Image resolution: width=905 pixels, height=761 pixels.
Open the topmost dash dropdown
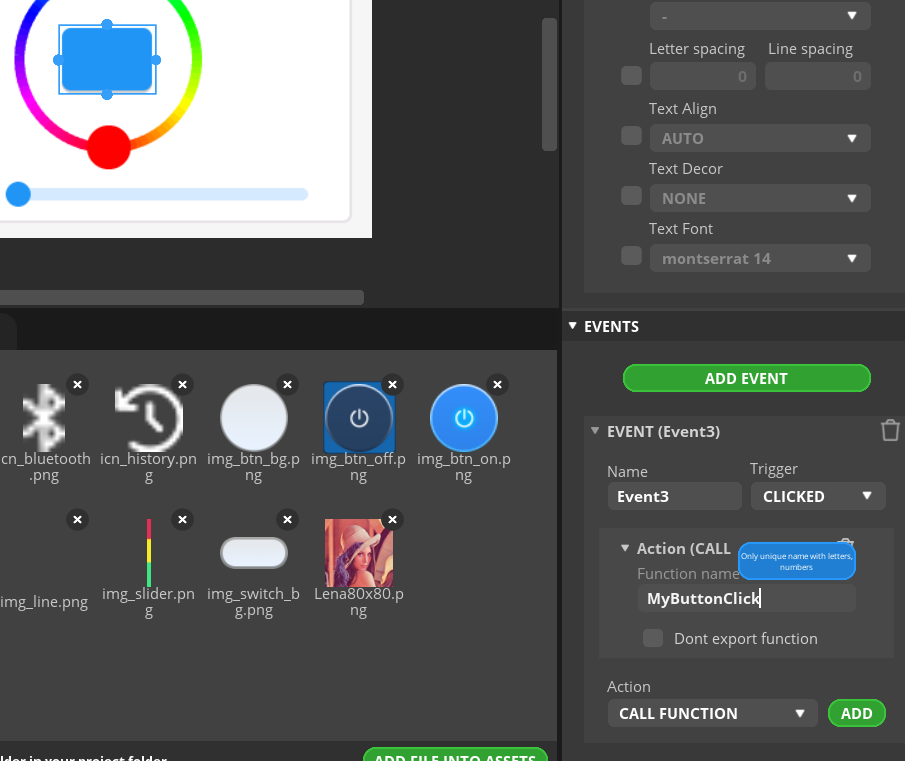coord(760,16)
